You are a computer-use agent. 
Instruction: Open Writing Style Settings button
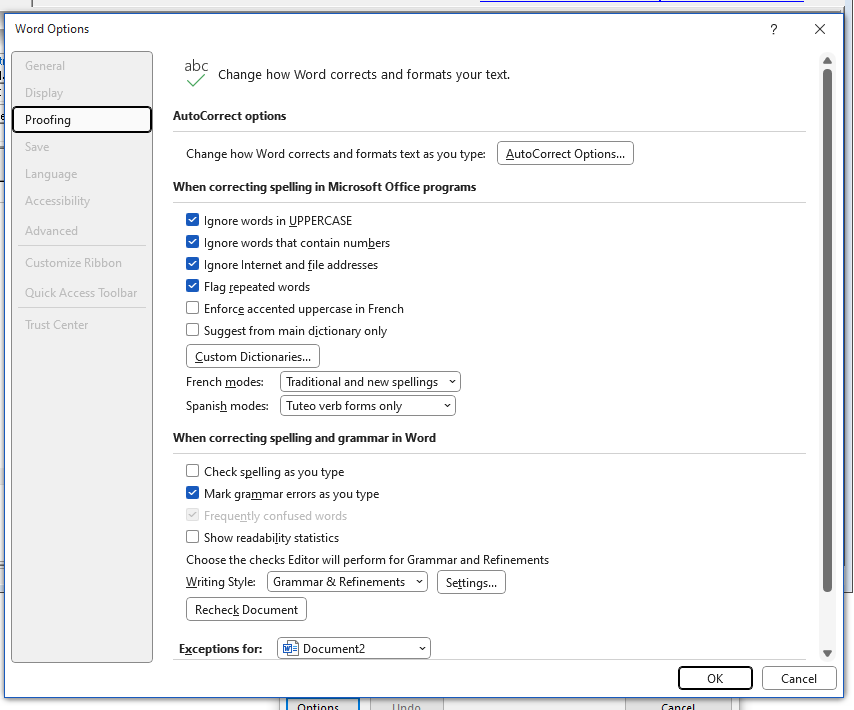(x=471, y=583)
